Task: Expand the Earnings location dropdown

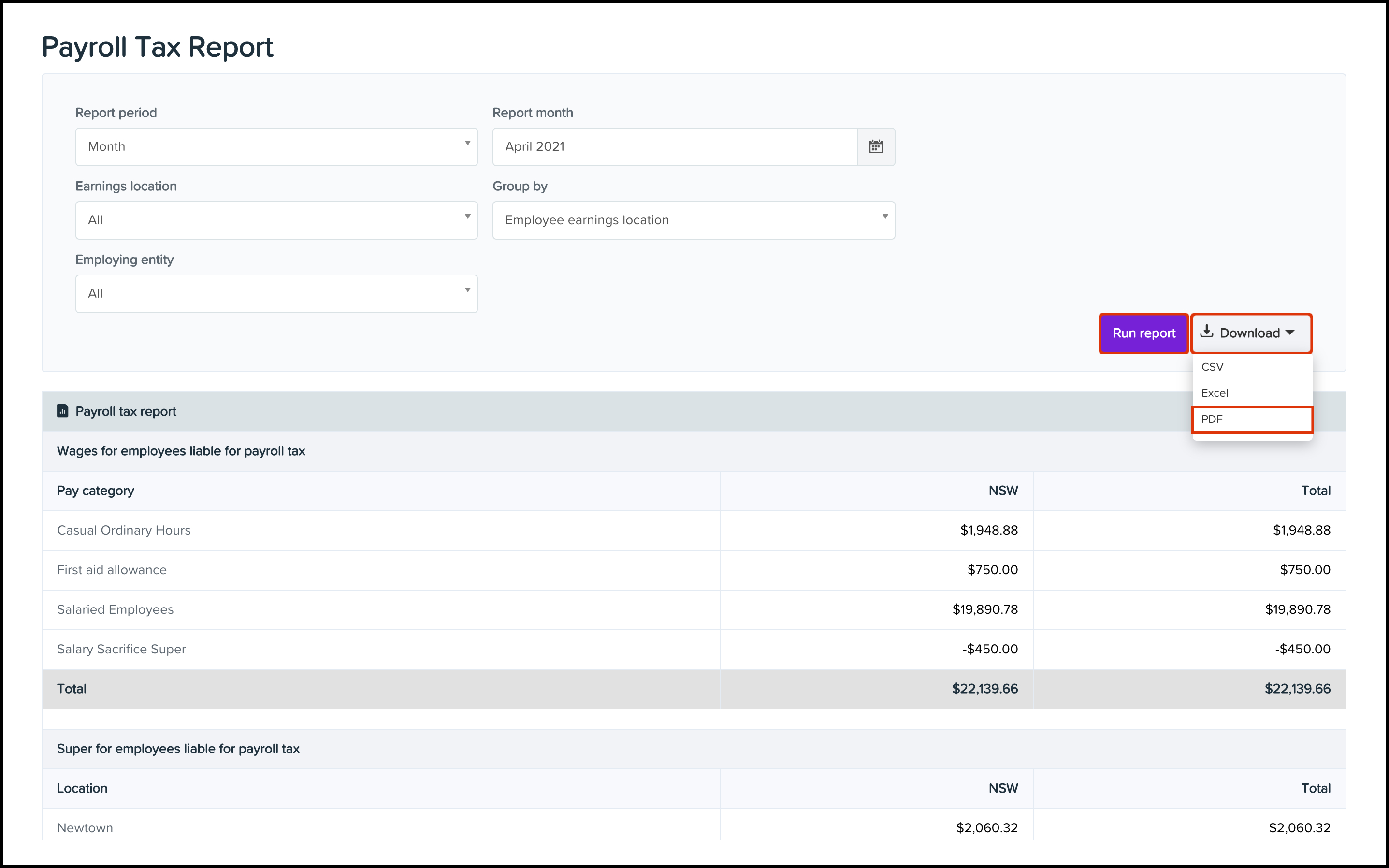Action: point(276,220)
